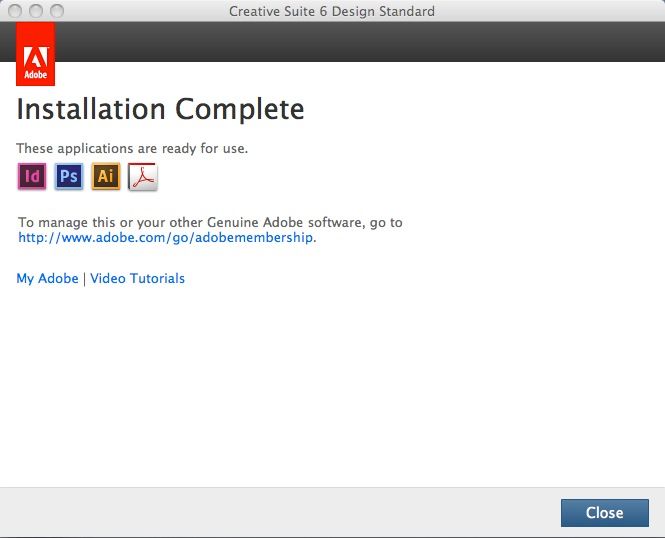Click the 'These applications are ready' text

132,148
